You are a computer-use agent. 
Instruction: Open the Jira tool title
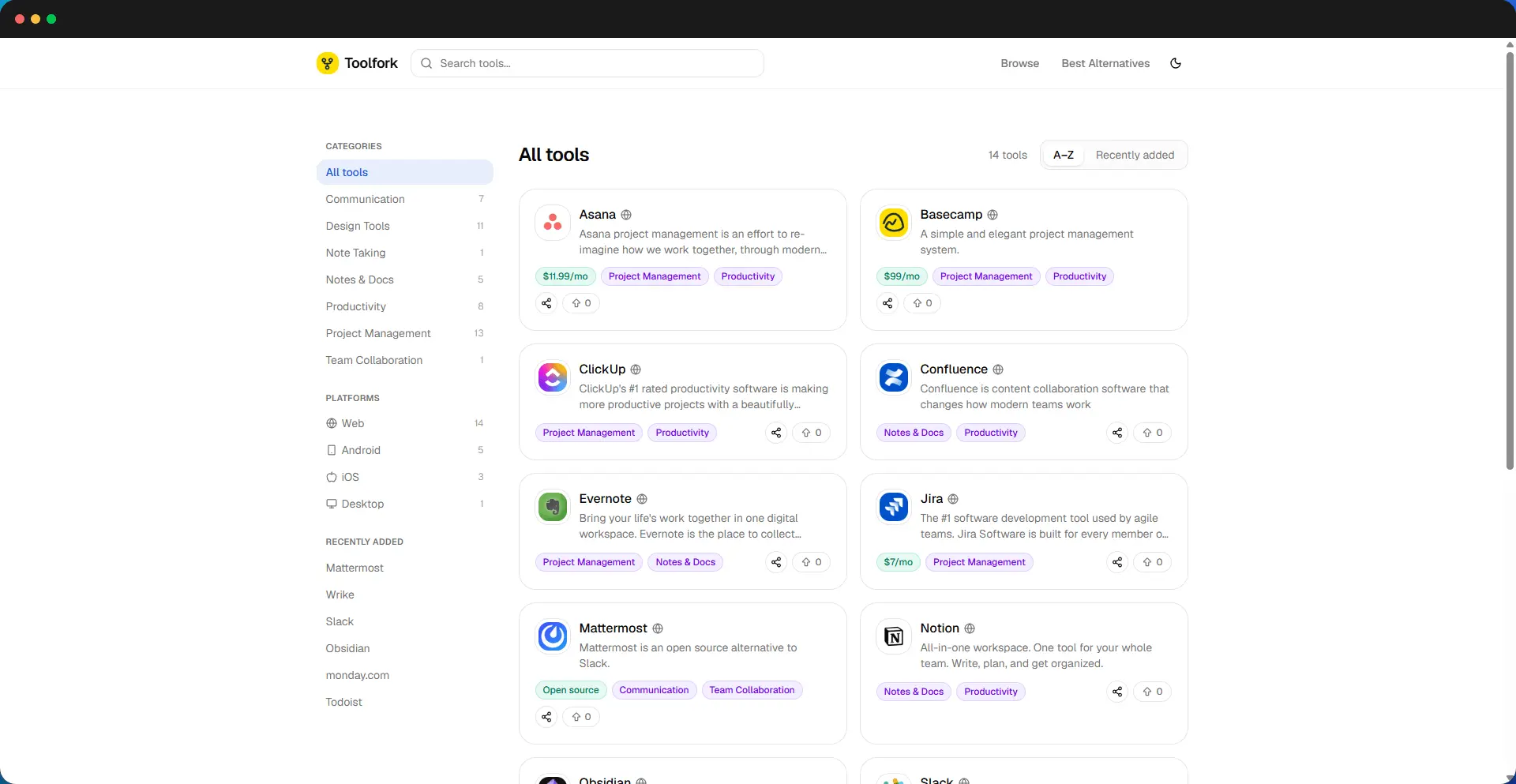pos(932,499)
